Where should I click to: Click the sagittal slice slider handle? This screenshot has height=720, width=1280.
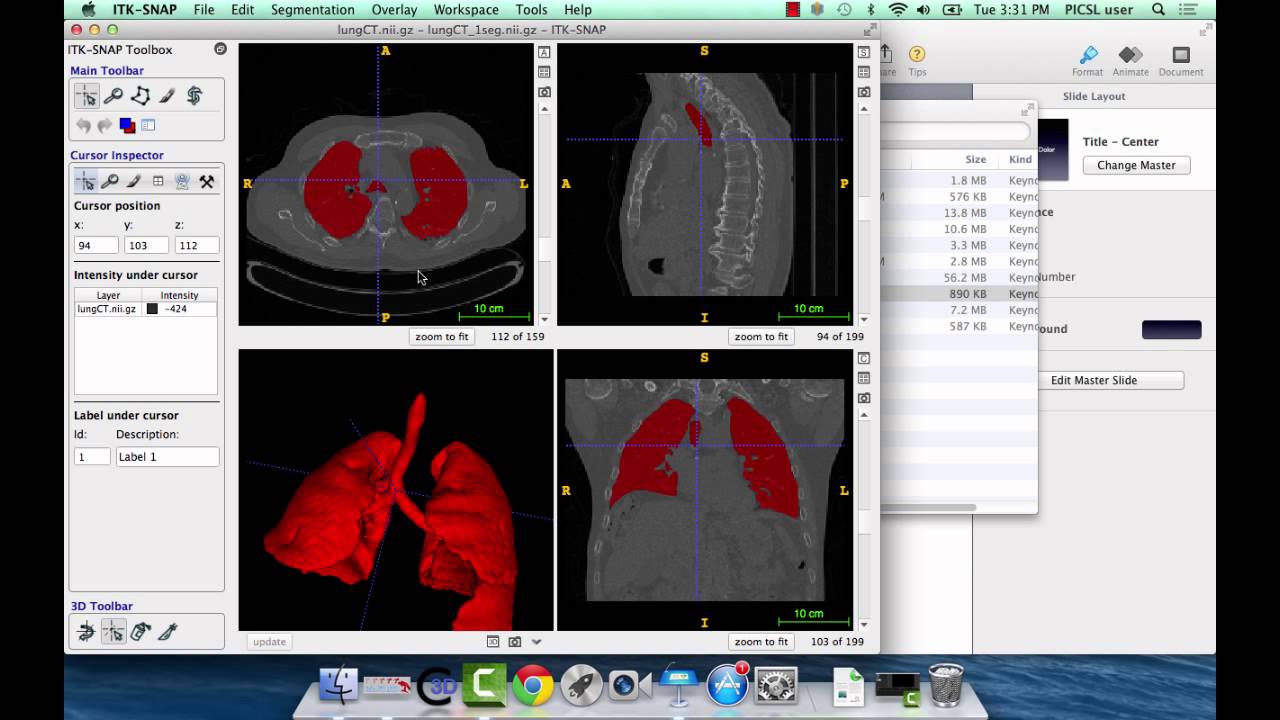864,208
